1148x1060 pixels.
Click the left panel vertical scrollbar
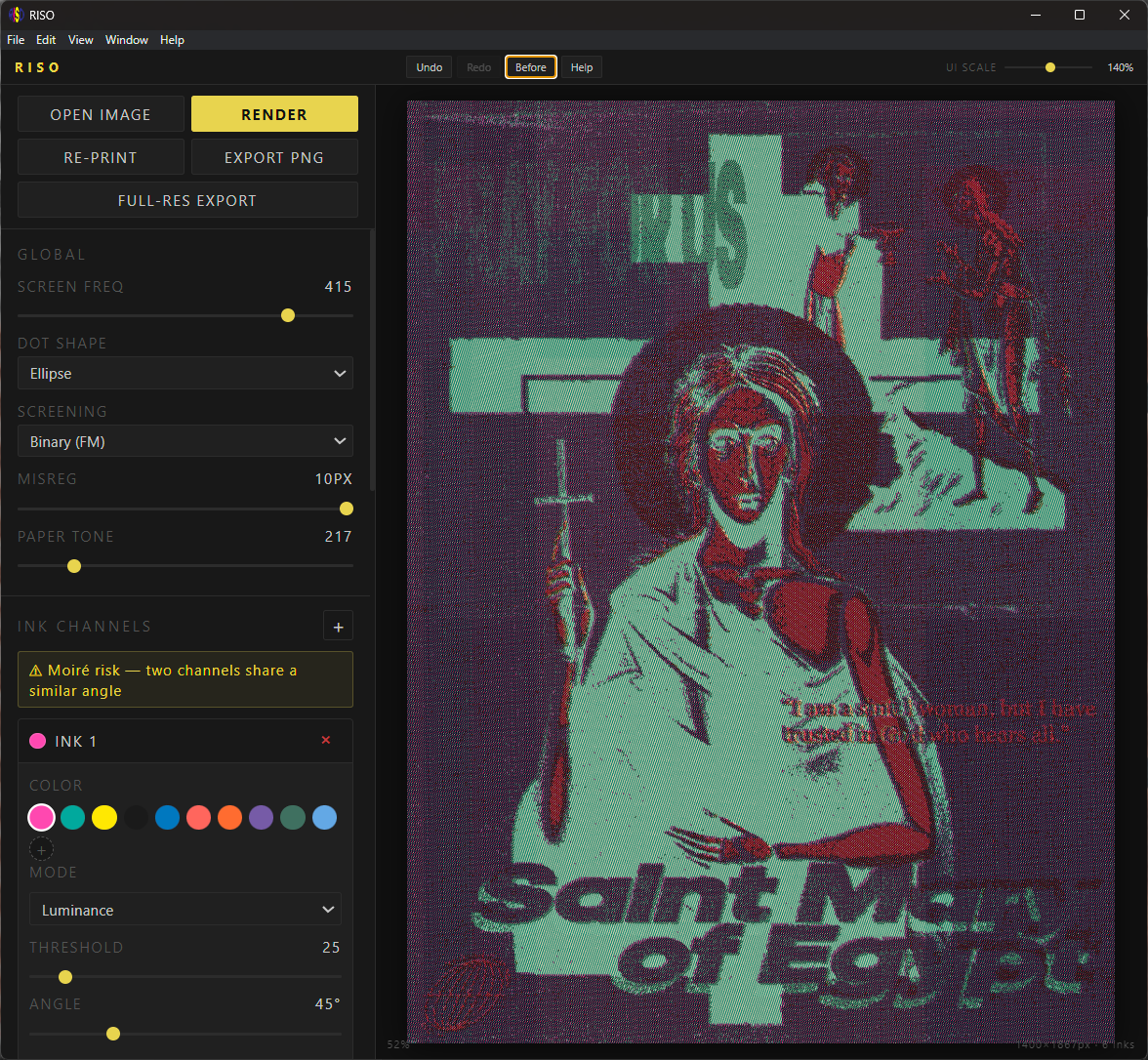tap(373, 360)
